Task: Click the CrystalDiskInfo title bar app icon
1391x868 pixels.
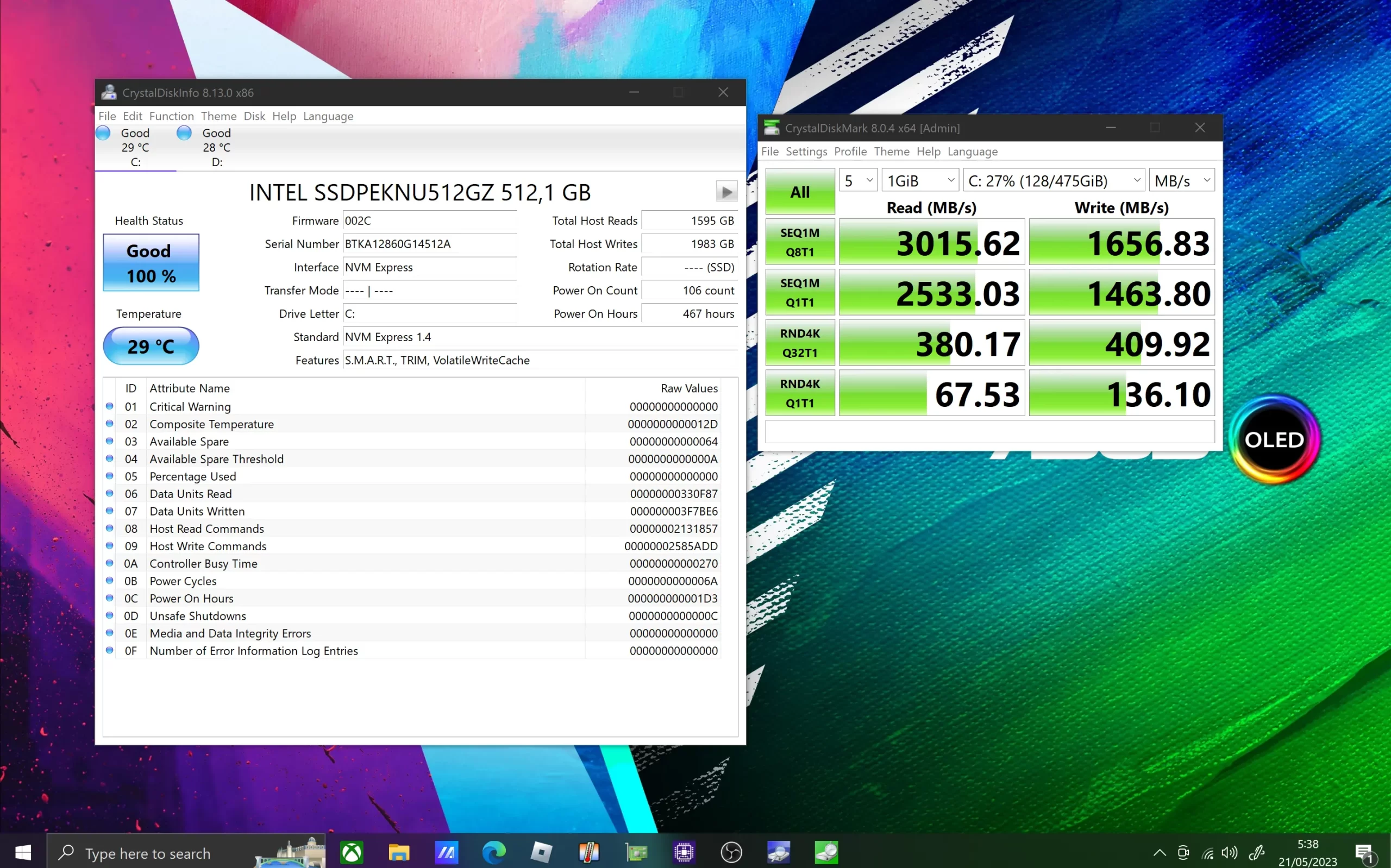Action: [109, 92]
